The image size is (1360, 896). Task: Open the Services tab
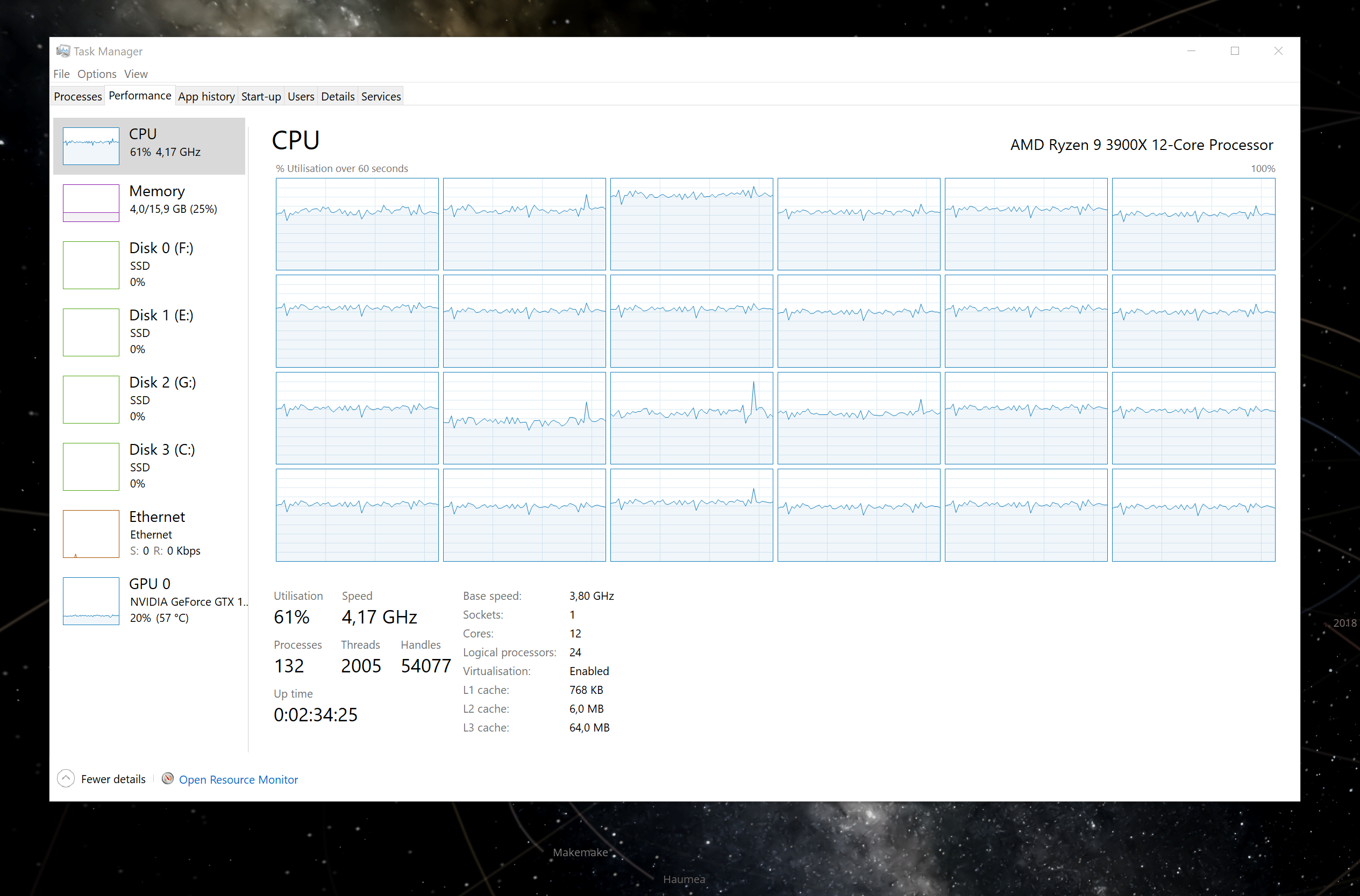coord(381,96)
